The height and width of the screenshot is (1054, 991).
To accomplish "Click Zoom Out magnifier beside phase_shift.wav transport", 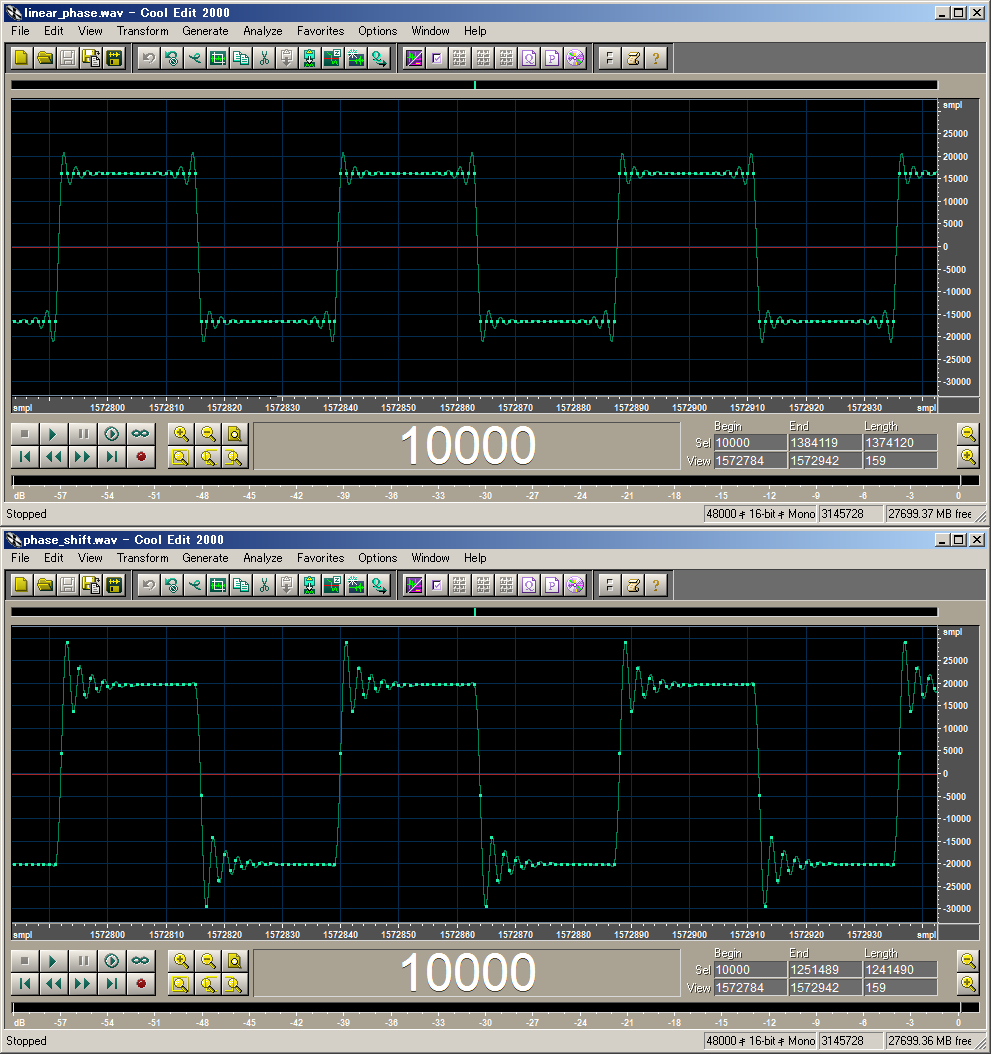I will (208, 961).
